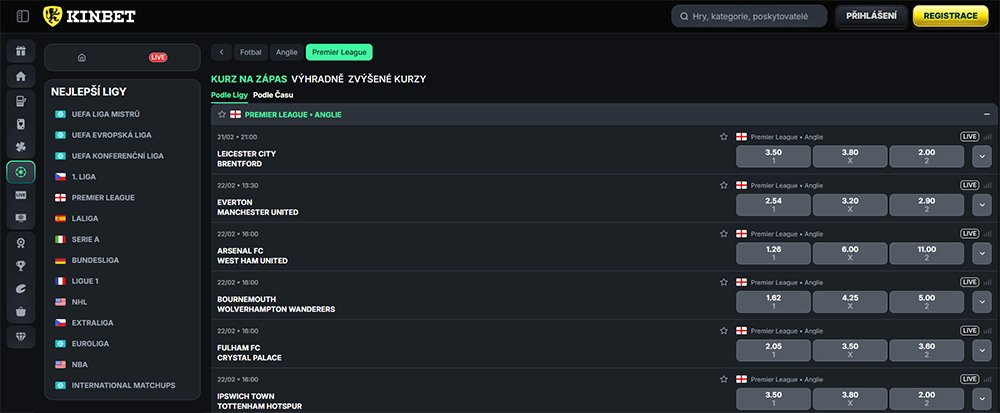
Task: Open the trophy tournaments icon
Action: (21, 266)
